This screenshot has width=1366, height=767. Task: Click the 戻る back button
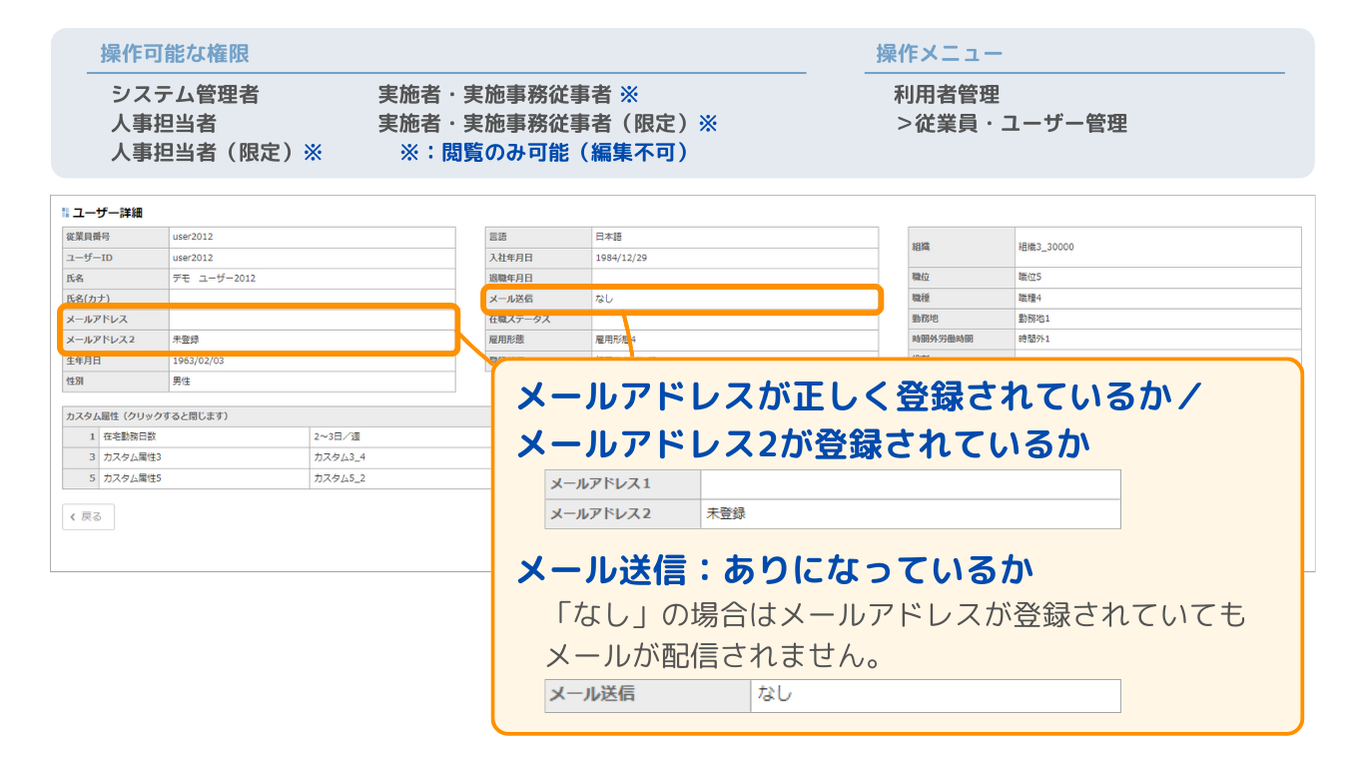click(88, 517)
